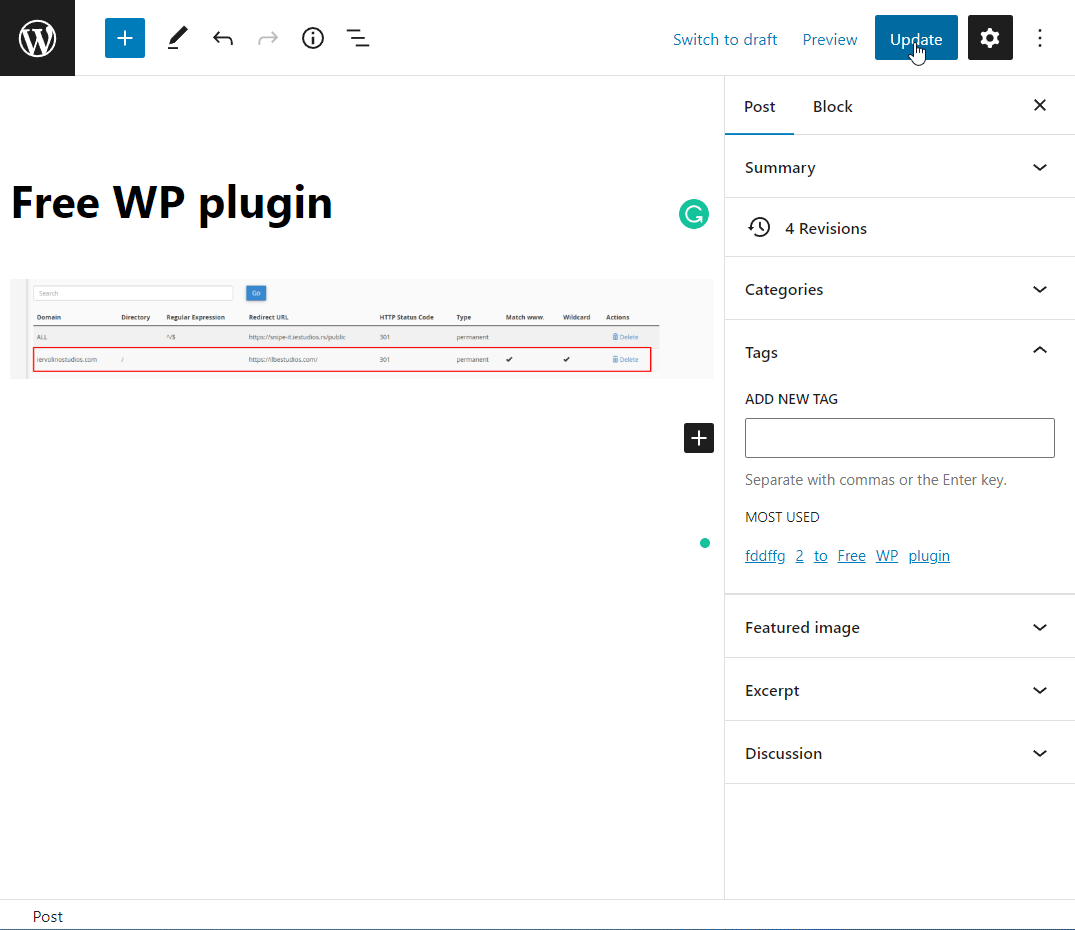Open the block inserter plus button
This screenshot has width=1075, height=930.
[125, 38]
